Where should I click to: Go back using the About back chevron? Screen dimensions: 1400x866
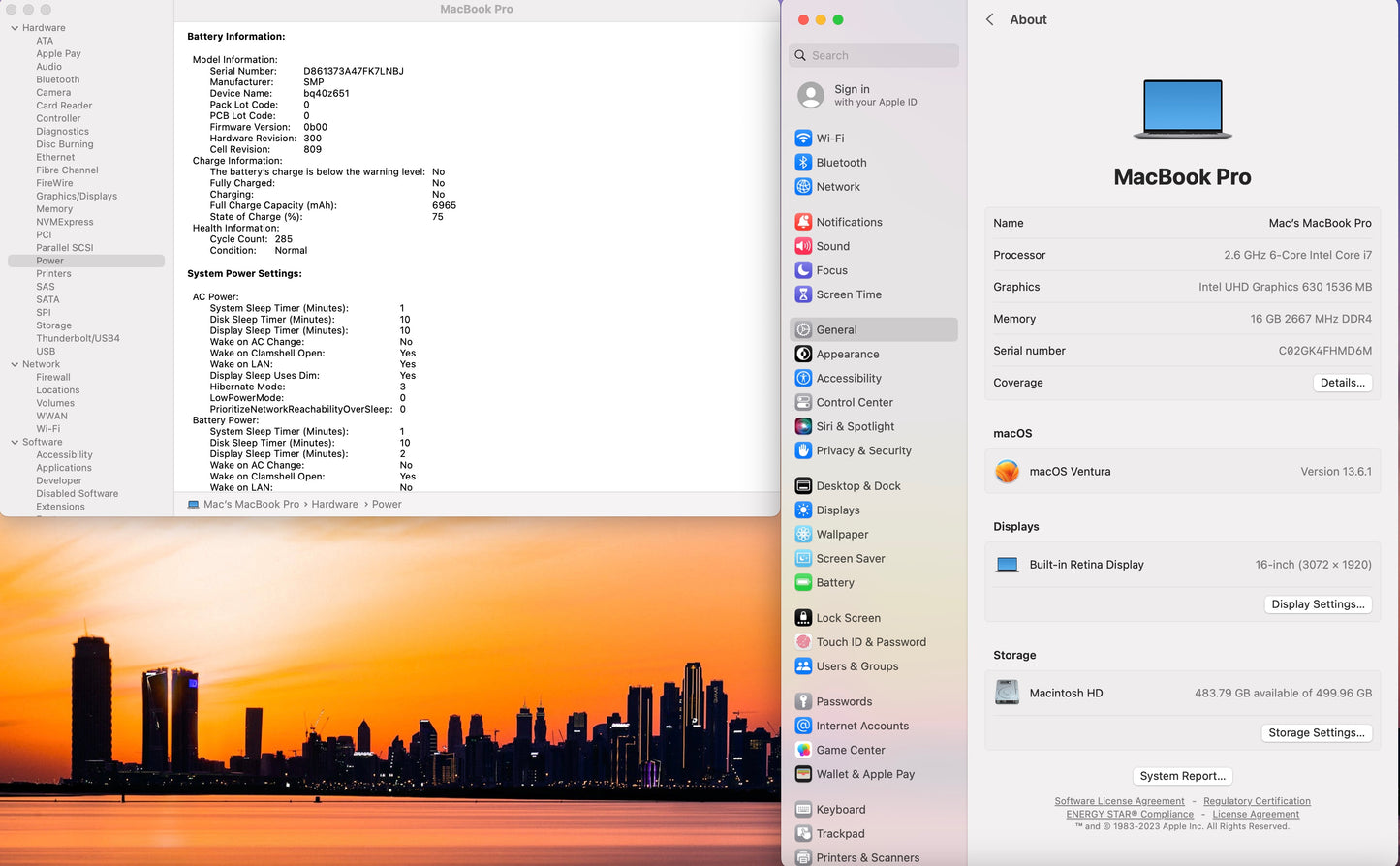click(x=989, y=19)
